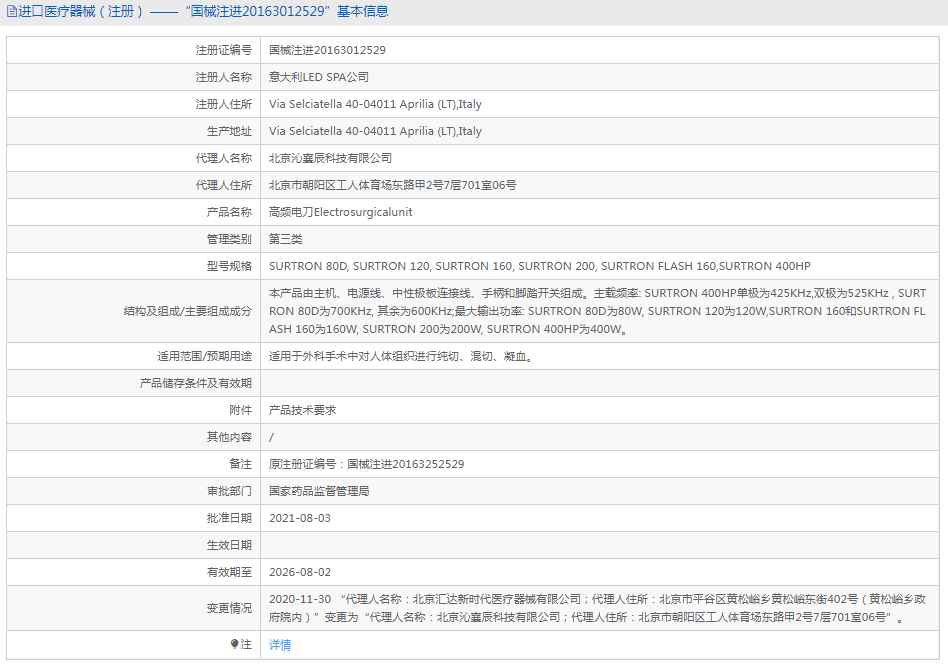The height and width of the screenshot is (664, 948).
Task: Click product name 高频电刀Electrosurgicalunit
Action: point(340,212)
